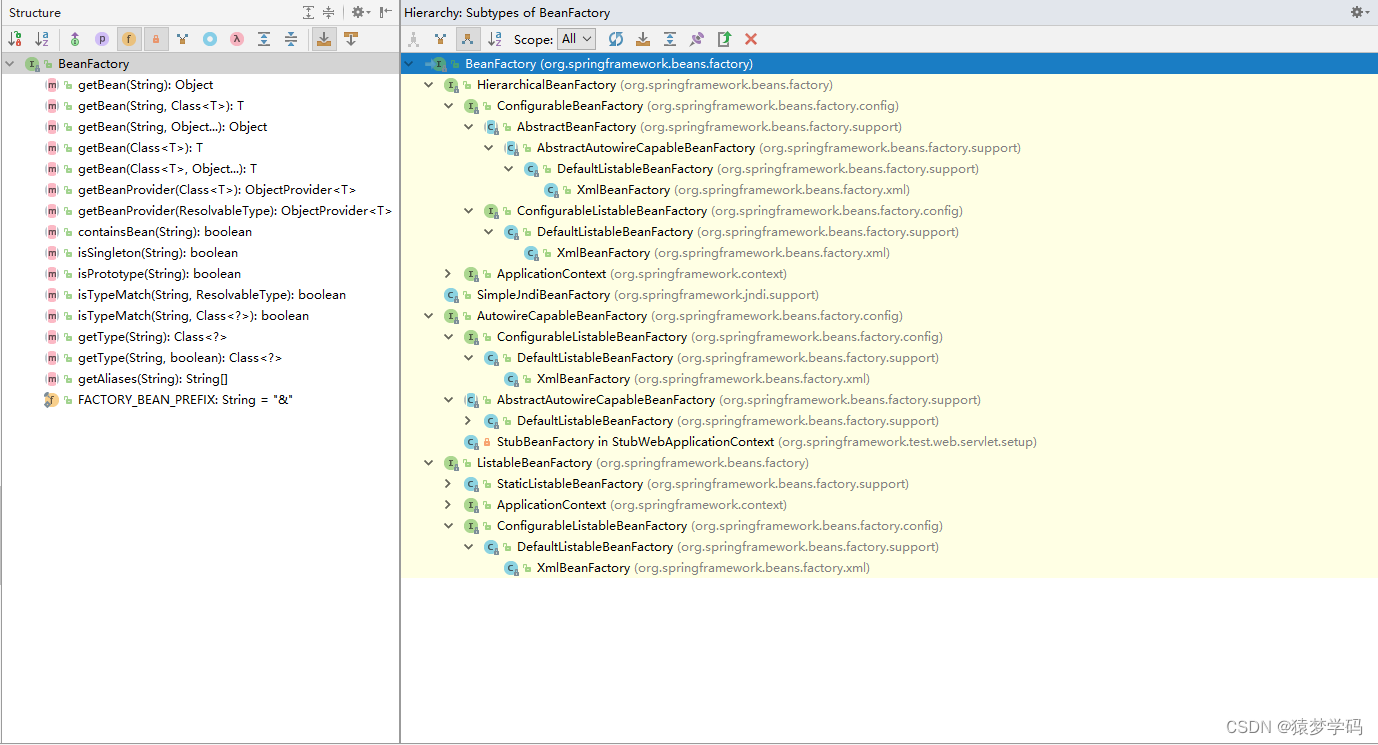Toggle Autoscroll to Source in Hierarchy
This screenshot has height=745, width=1378.
pyautogui.click(x=643, y=39)
